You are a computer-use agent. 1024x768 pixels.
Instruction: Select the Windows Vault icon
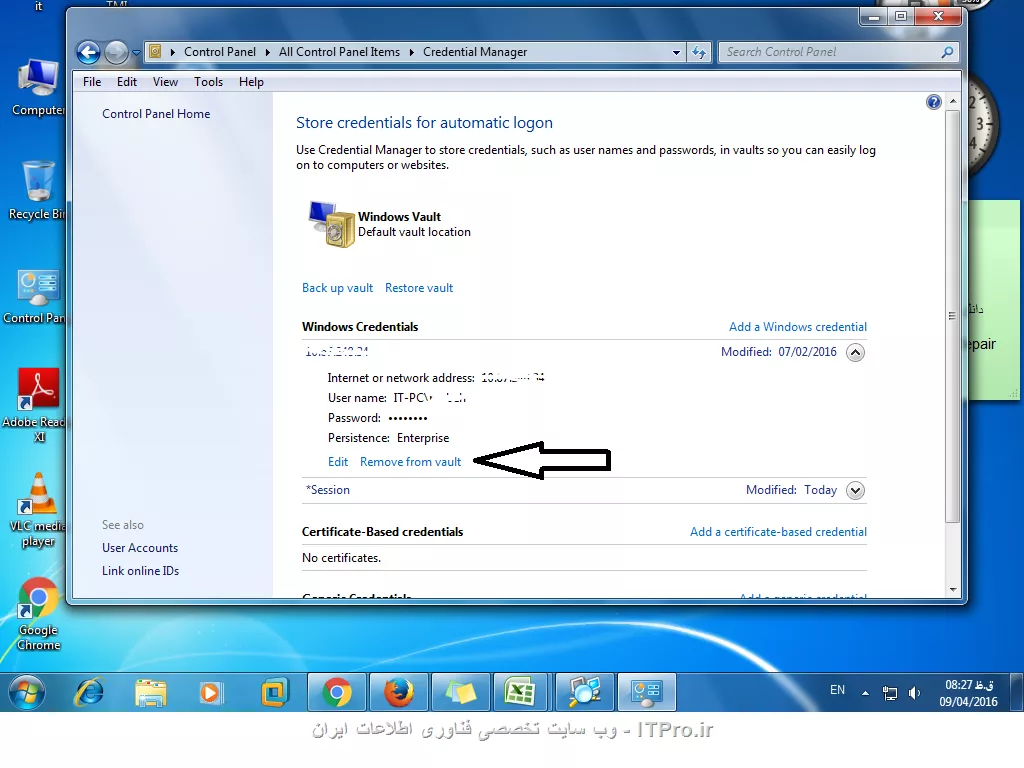332,224
